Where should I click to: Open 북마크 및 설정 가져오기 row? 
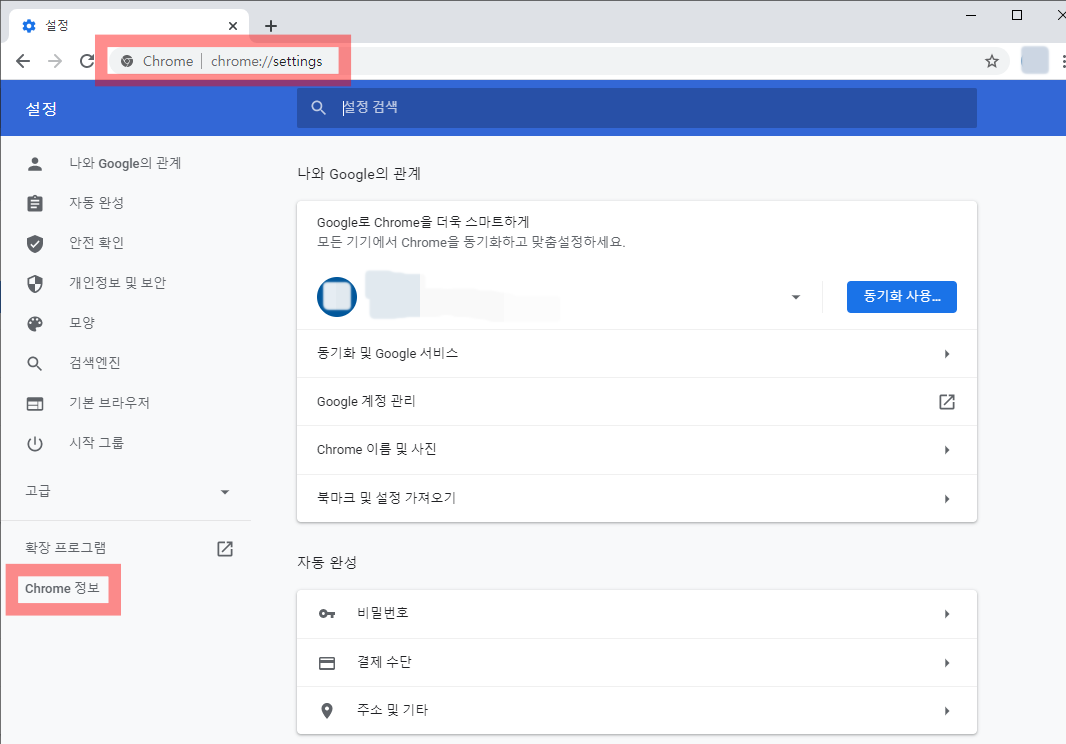click(x=636, y=498)
